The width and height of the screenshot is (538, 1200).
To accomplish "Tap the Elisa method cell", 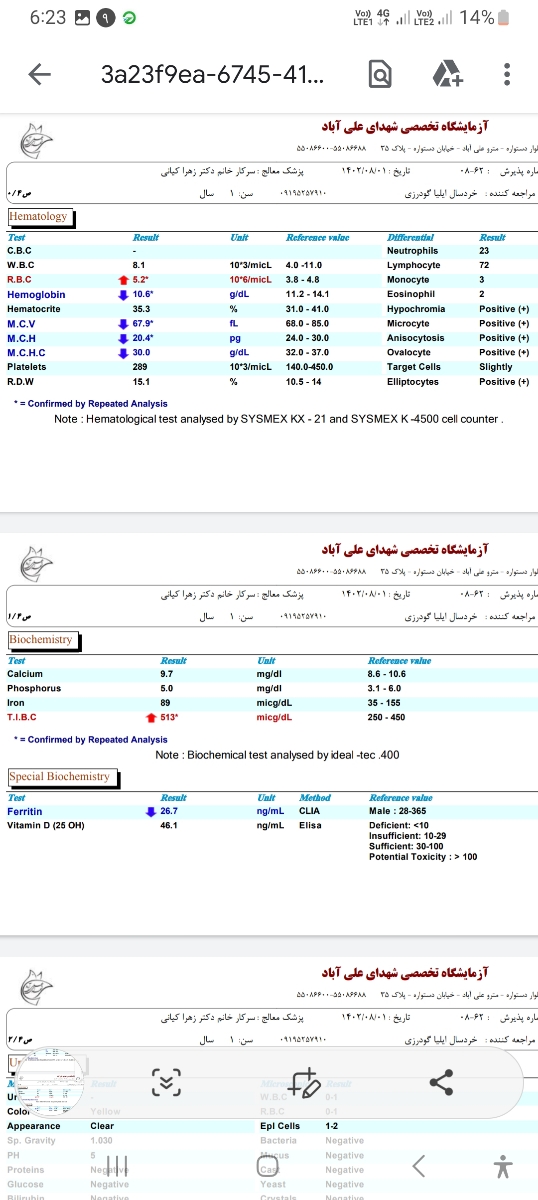I will (x=310, y=826).
